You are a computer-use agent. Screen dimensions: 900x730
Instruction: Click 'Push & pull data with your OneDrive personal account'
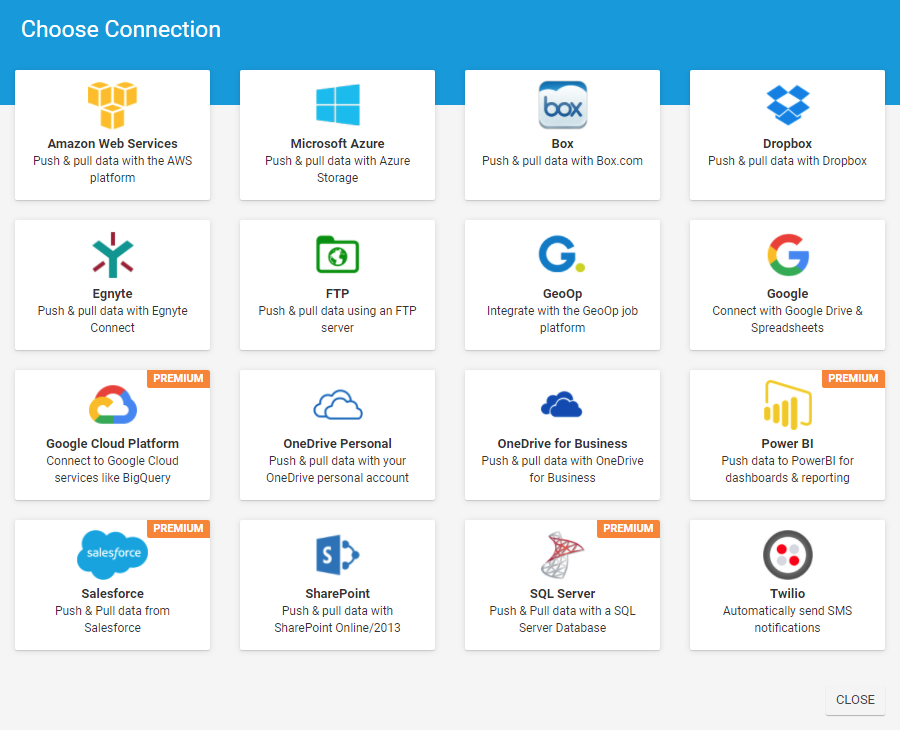click(338, 469)
